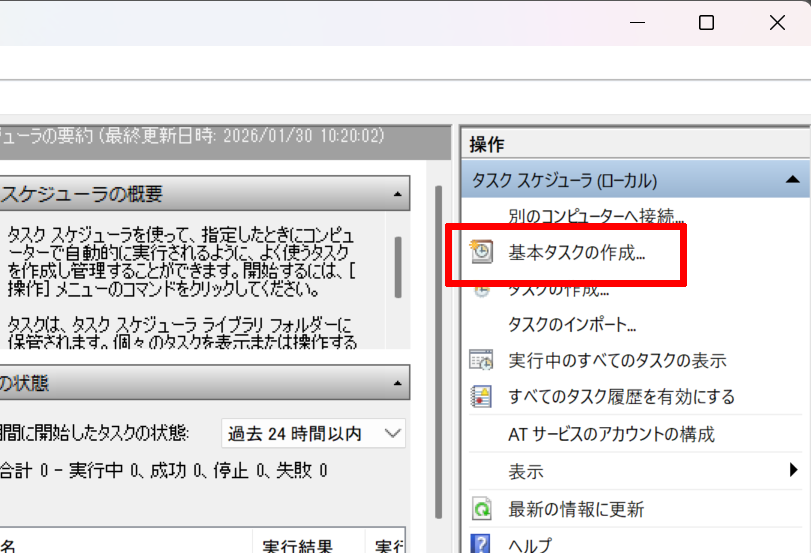Open AT サービスのアカウントの構成

(x=611, y=435)
